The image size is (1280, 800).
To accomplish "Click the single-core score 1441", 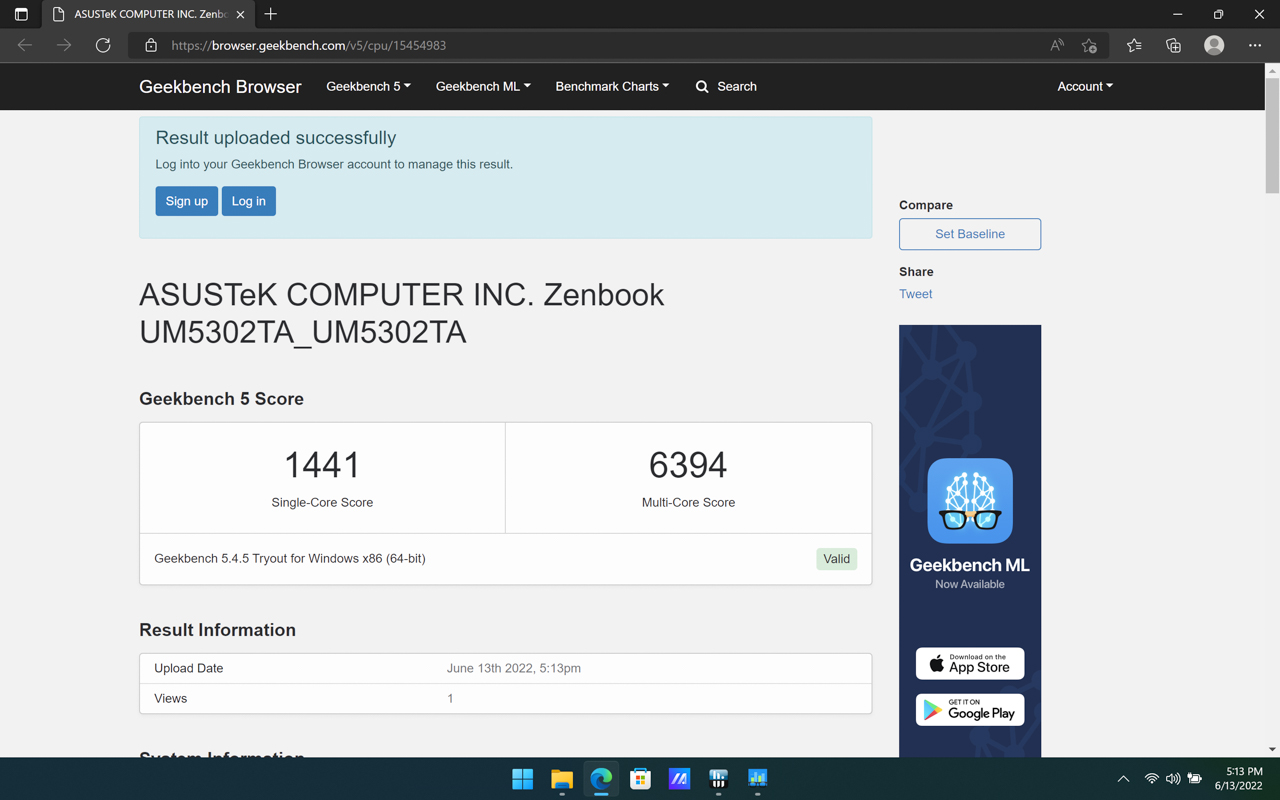I will (x=322, y=465).
